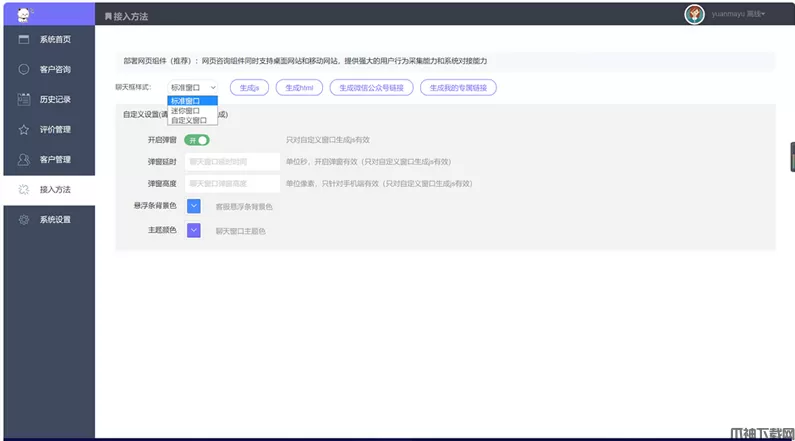The width and height of the screenshot is (795, 441).
Task: Click the 评价管理 star icon
Action: [x=24, y=129]
